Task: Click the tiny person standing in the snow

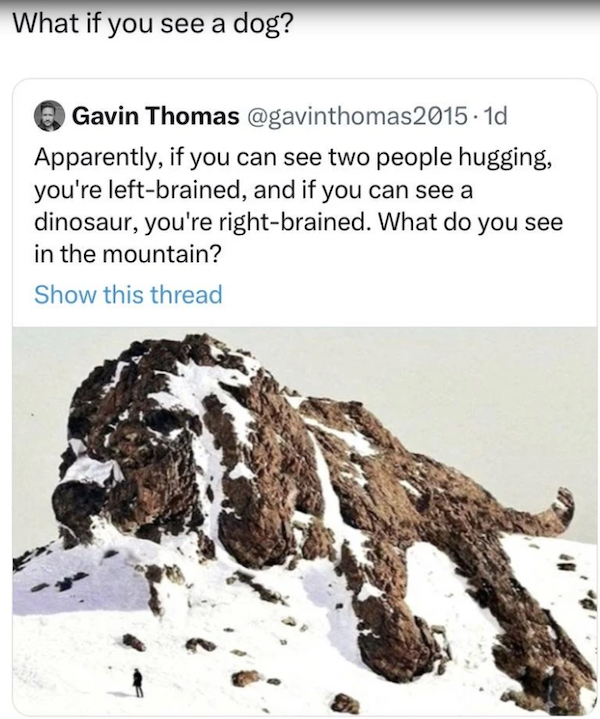Action: [x=137, y=682]
